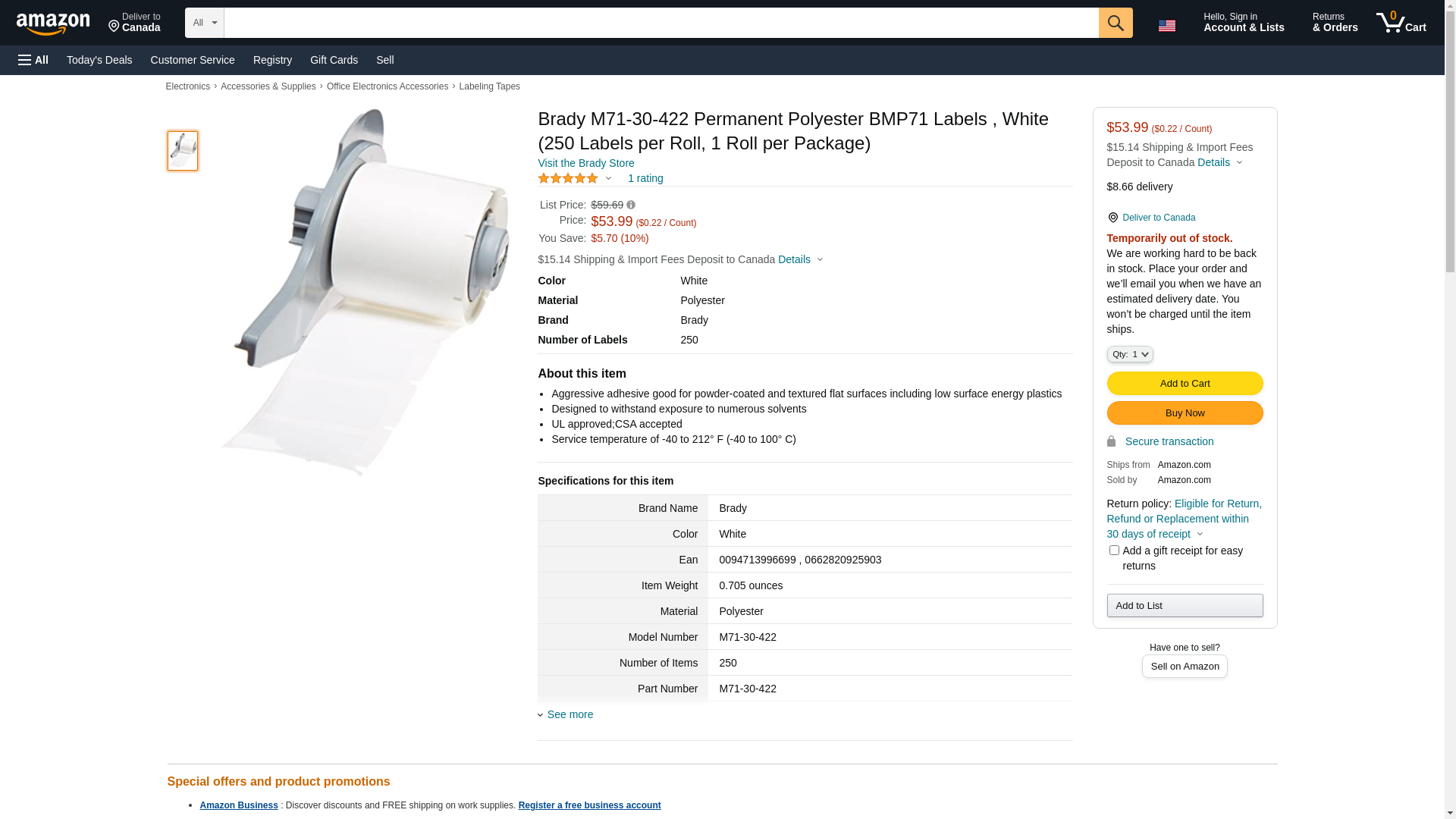Screen dimensions: 1456x819
Task: Open Today's Deals in the navigation bar
Action: (99, 60)
